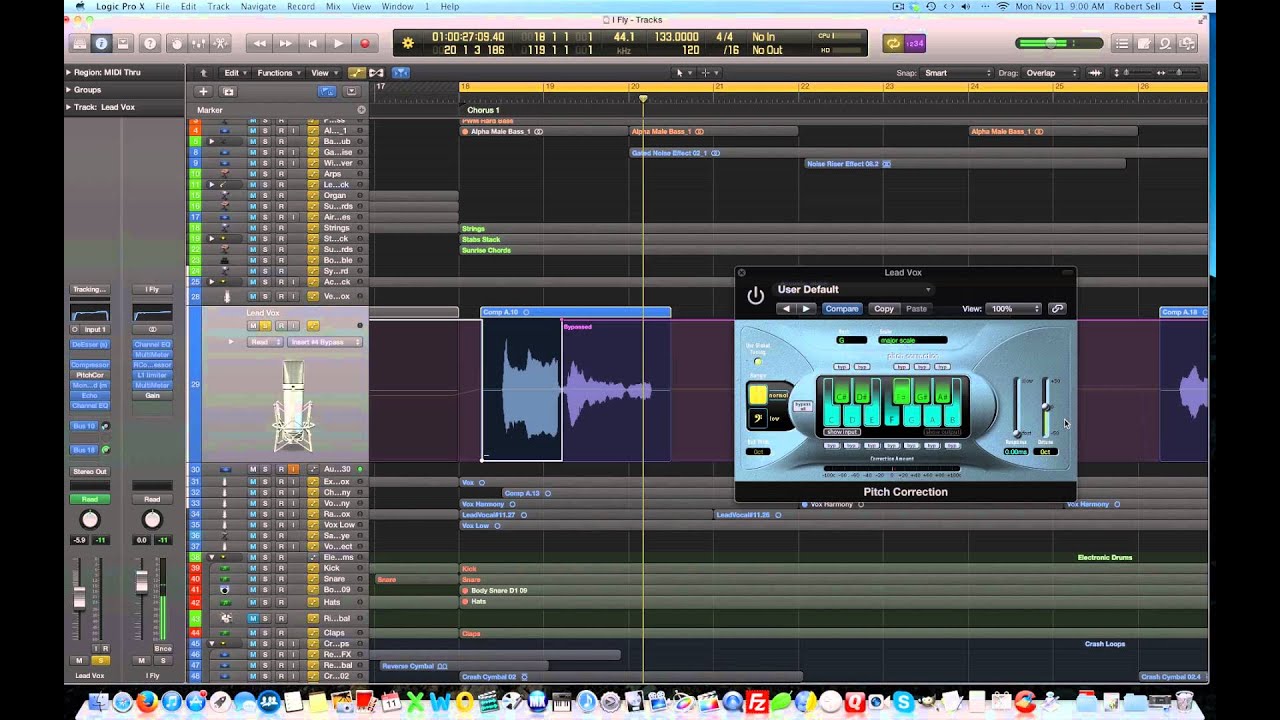Click the show input button
The image size is (1280, 720).
coord(842,432)
